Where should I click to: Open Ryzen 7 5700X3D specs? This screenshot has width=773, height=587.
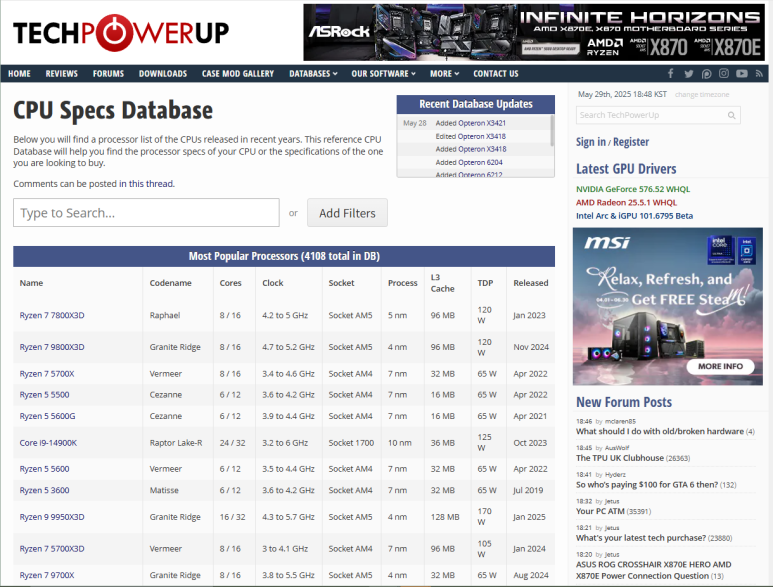click(x=52, y=549)
